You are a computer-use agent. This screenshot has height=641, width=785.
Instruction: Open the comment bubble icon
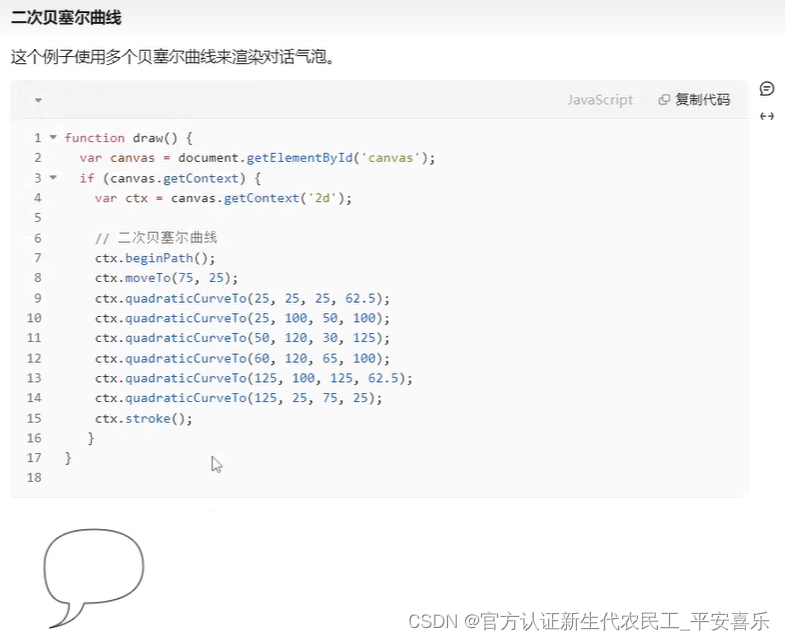coord(766,89)
